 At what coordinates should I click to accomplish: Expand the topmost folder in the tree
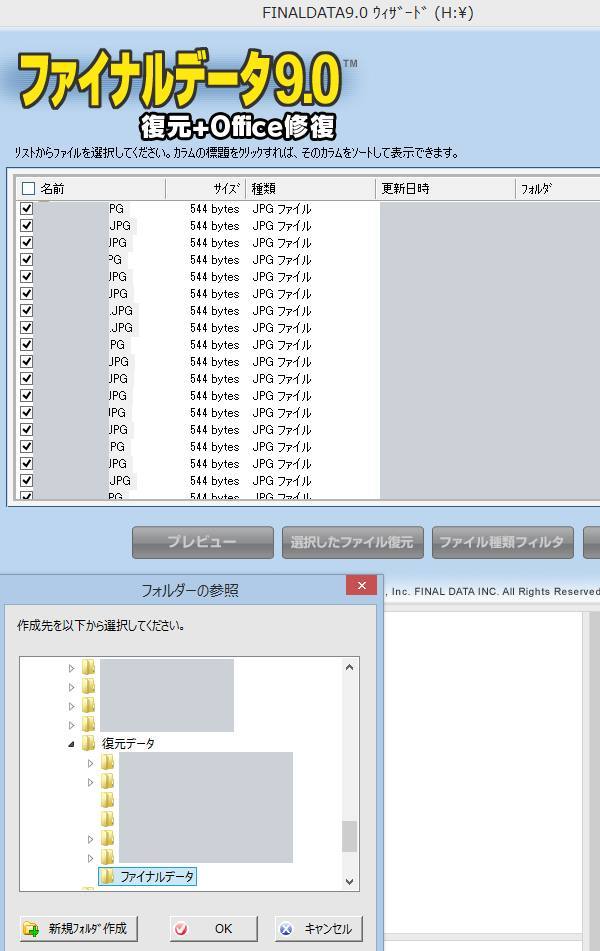pyautogui.click(x=71, y=668)
